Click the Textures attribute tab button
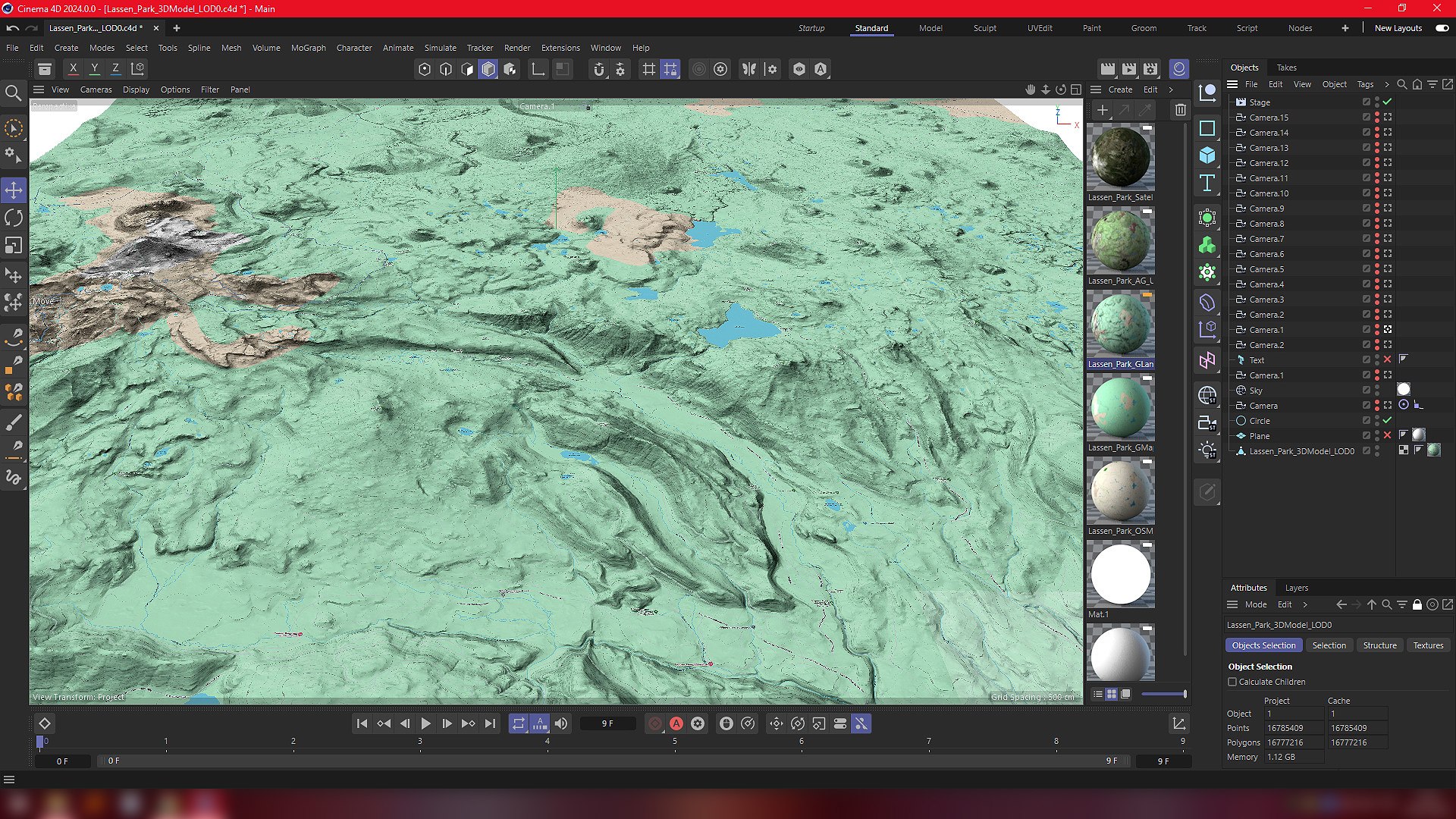The height and width of the screenshot is (819, 1456). pos(1428,645)
